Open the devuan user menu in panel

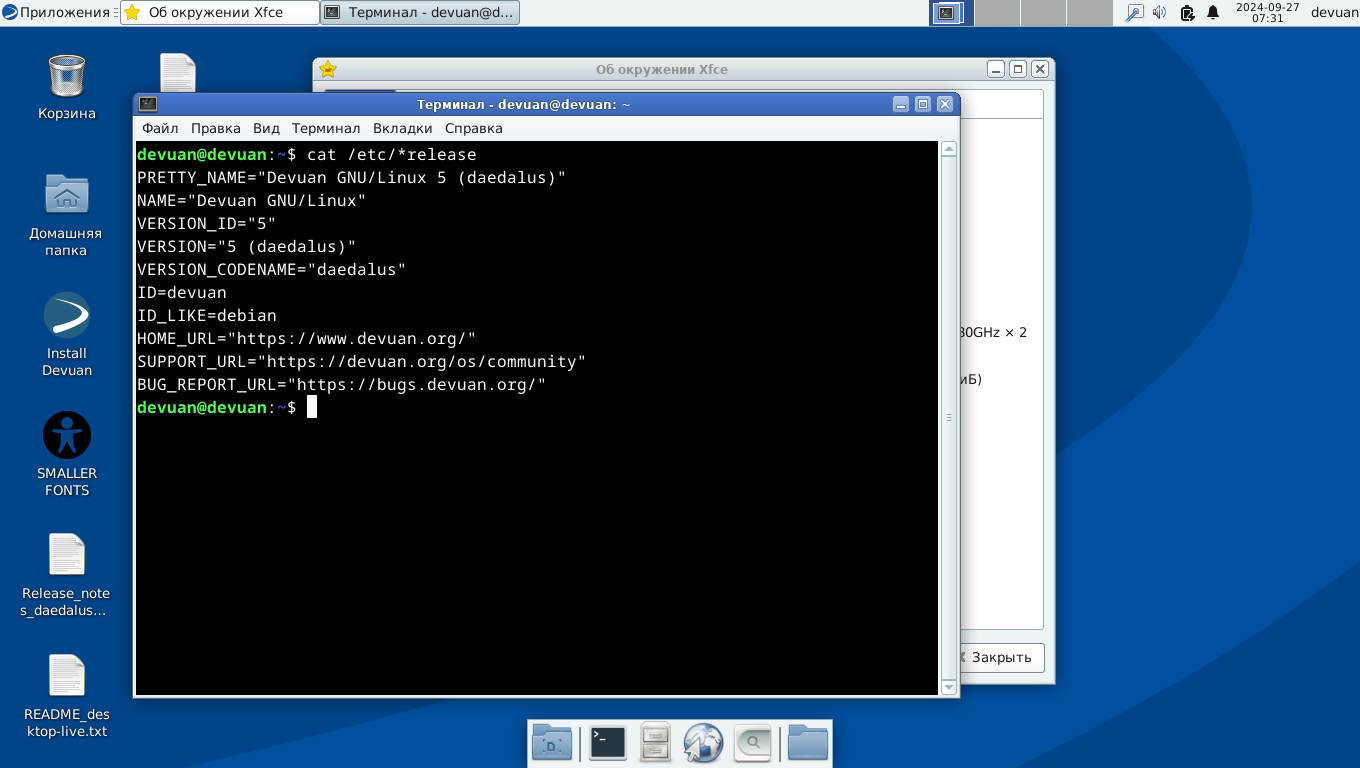[1334, 13]
